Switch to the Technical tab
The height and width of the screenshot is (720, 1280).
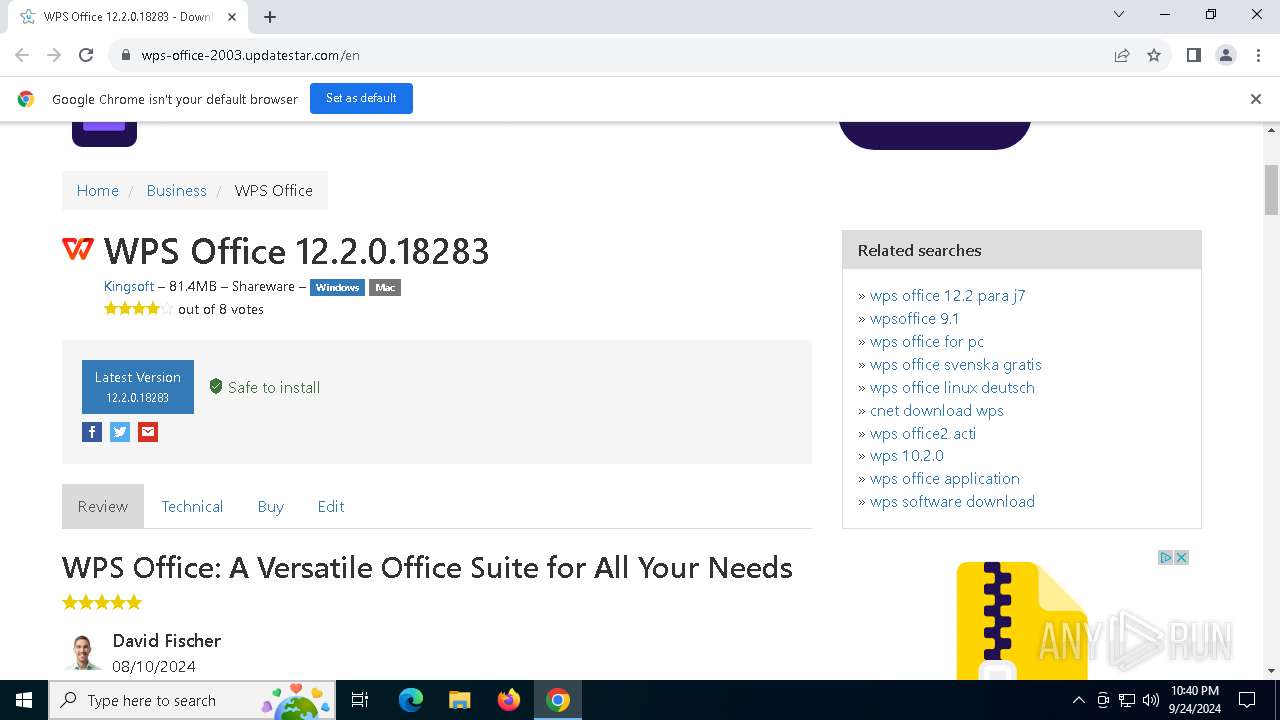click(x=192, y=506)
